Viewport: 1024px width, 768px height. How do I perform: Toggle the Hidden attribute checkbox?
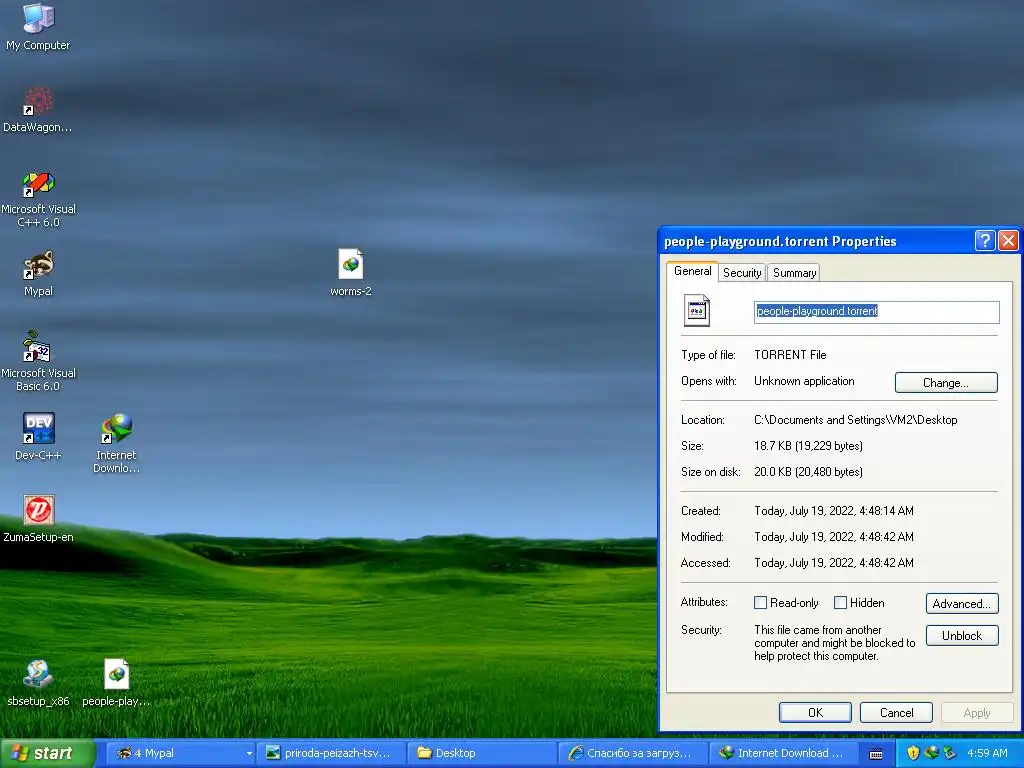[840, 602]
